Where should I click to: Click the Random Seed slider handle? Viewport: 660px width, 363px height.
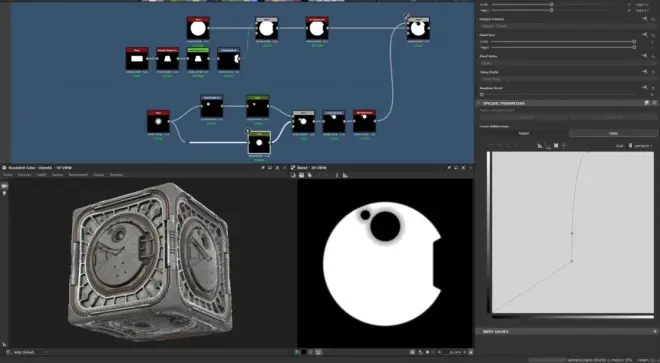[x=482, y=94]
